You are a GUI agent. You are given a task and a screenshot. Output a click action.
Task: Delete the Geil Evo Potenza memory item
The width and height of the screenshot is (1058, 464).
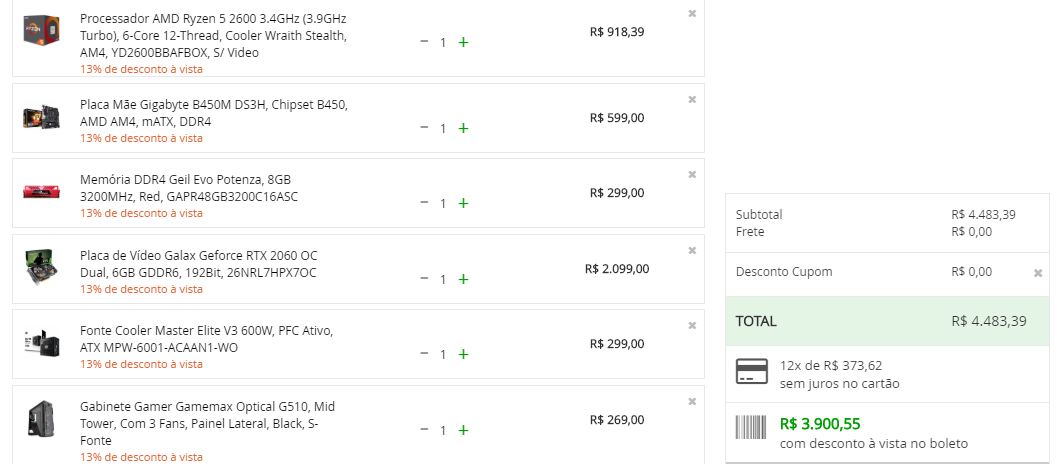(x=692, y=175)
